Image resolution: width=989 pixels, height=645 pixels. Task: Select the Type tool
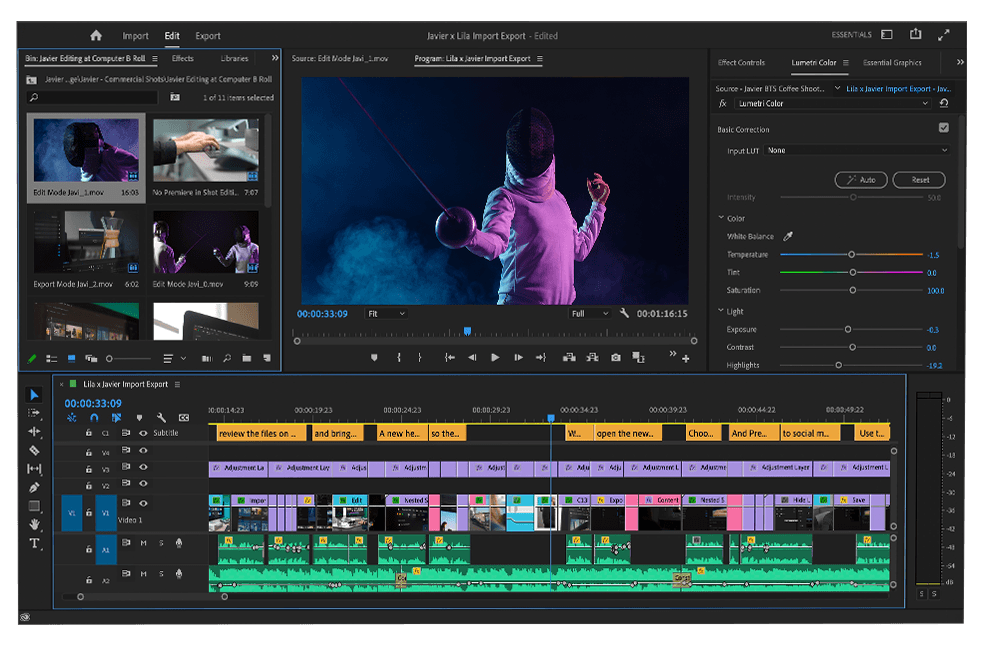35,543
